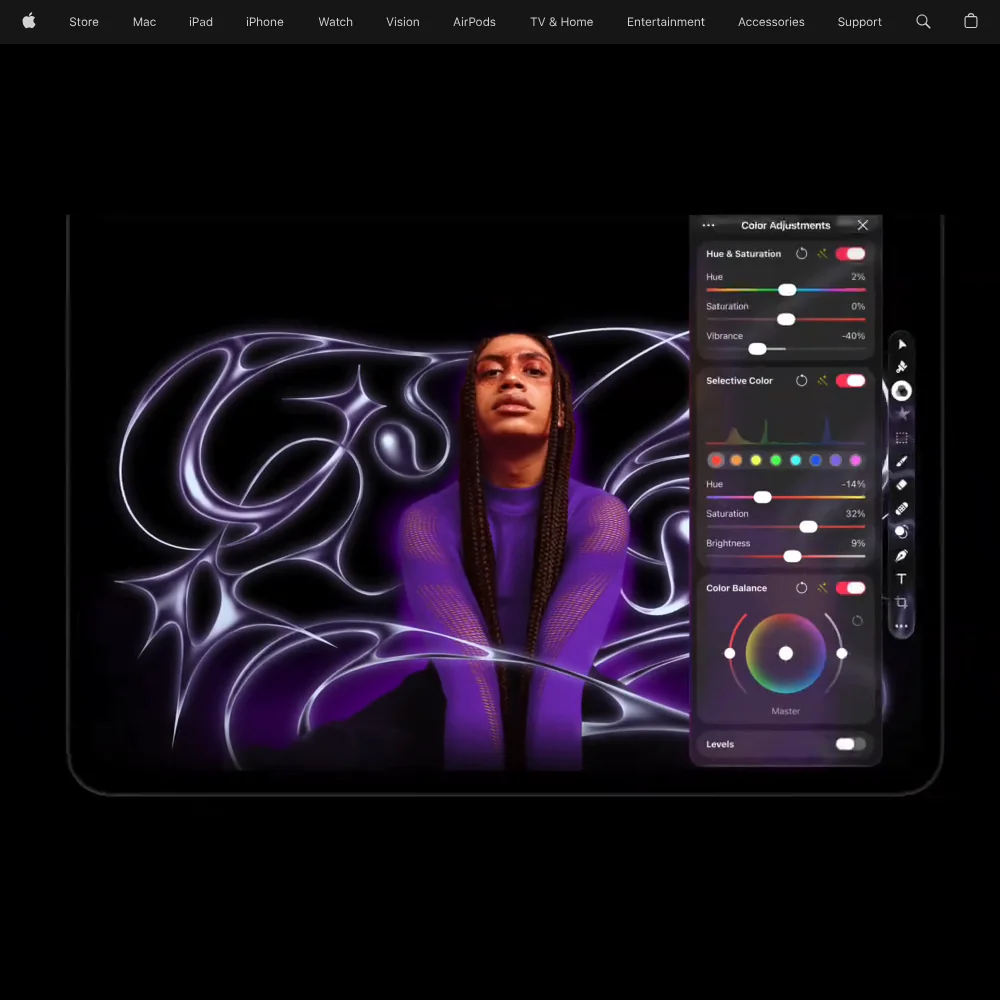1000x1000 pixels.
Task: Select the green color swatch in Selective Color
Action: coord(776,460)
